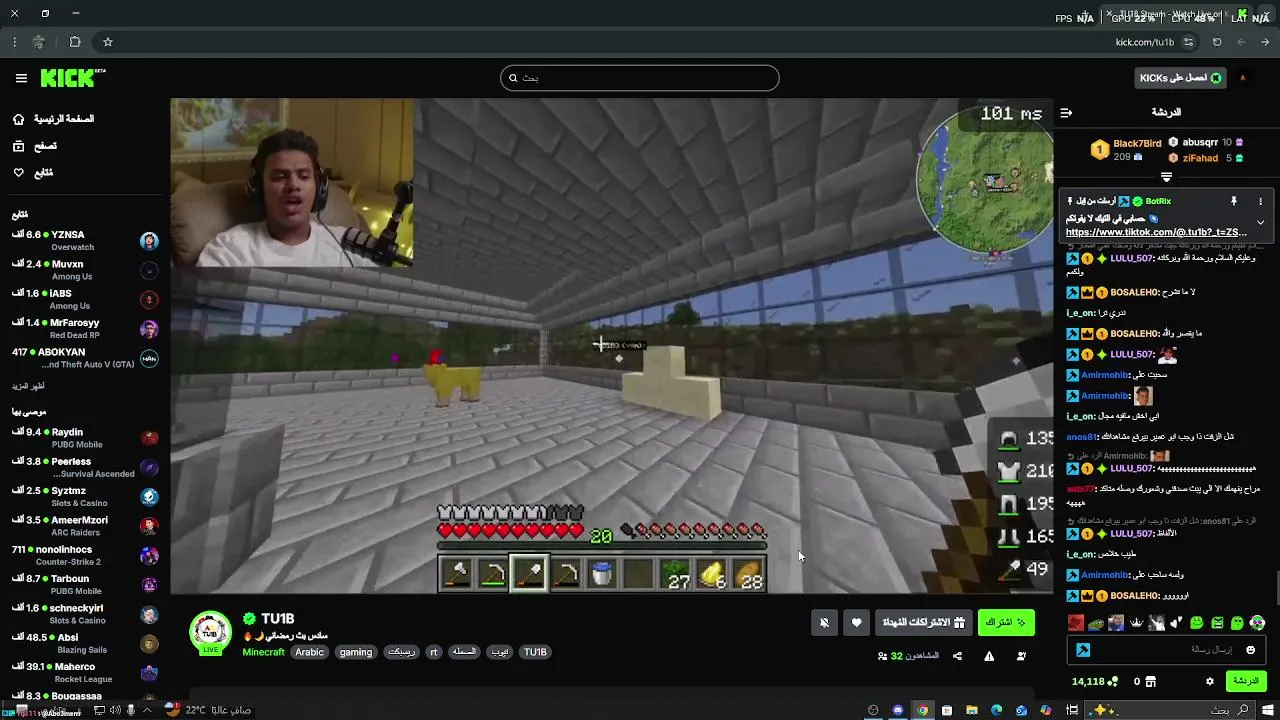1280x720 pixels.
Task: Select the gaming tag
Action: coord(355,652)
